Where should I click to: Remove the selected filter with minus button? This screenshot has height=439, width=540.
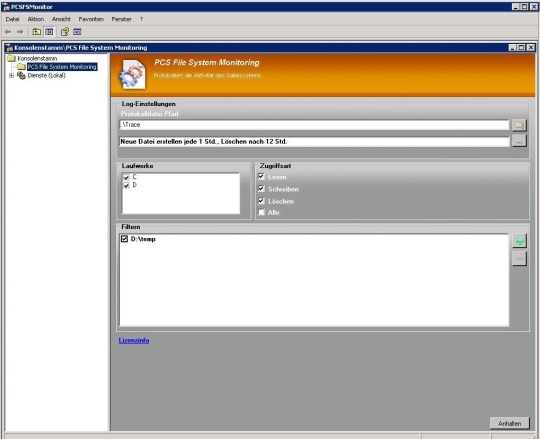519,259
